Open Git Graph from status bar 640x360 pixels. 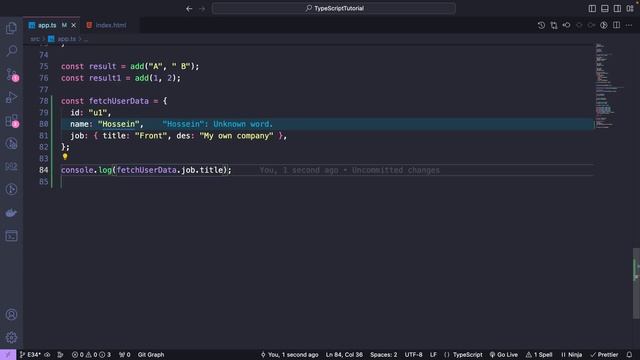point(151,355)
